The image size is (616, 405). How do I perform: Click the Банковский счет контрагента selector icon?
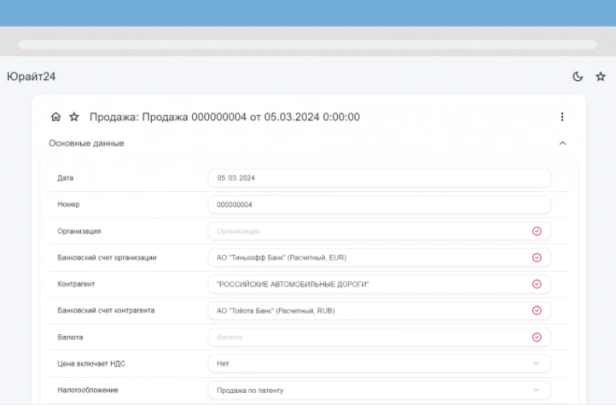536,311
